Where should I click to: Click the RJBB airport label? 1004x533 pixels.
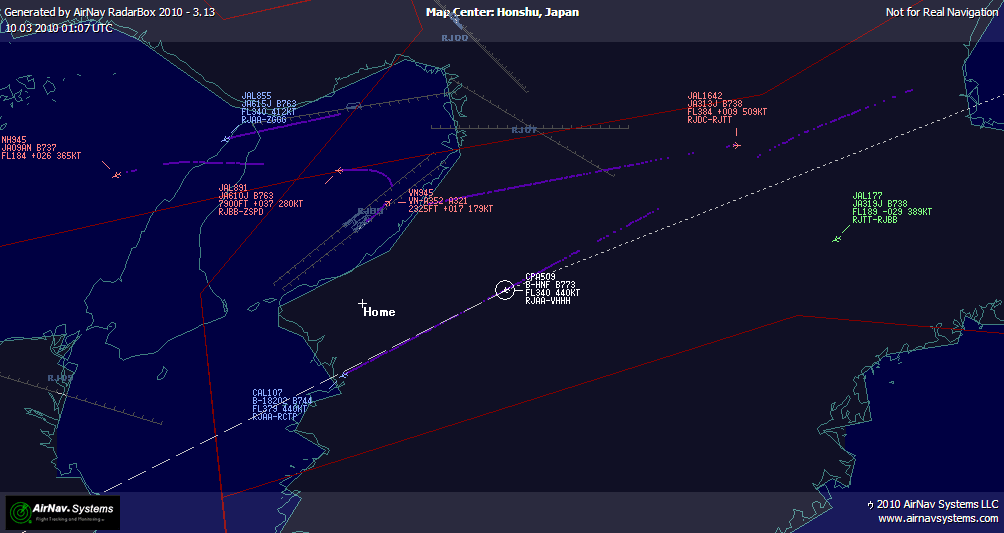click(x=370, y=211)
